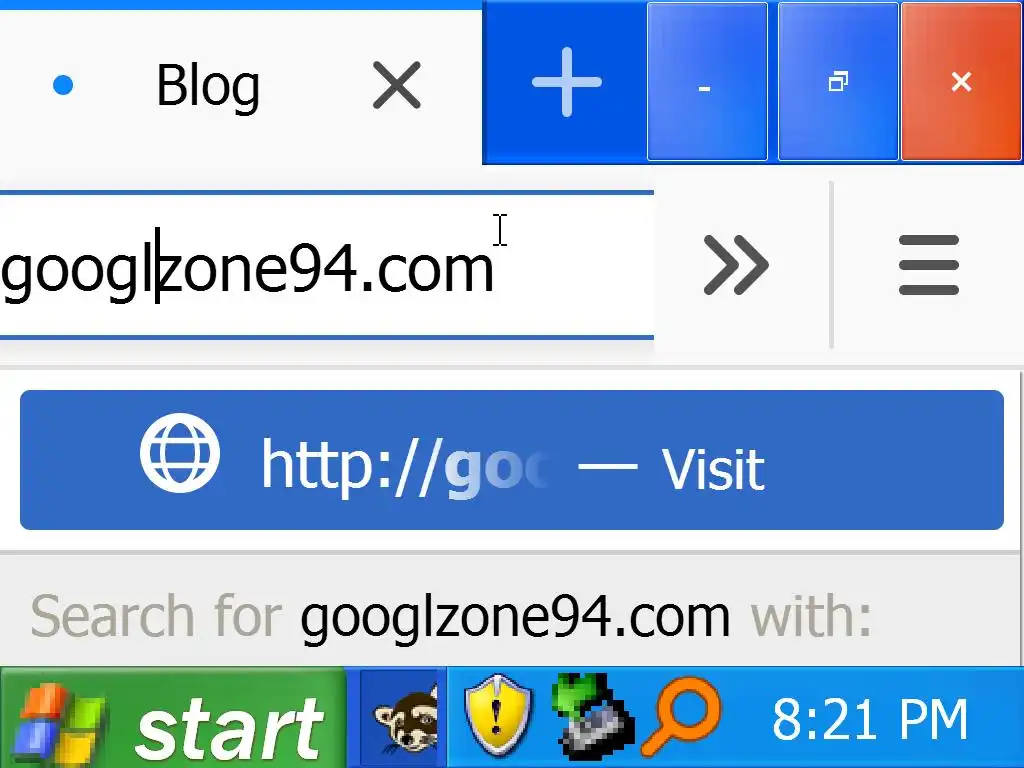This screenshot has width=1024, height=768.
Task: Close the browser with red X button
Action: click(961, 82)
